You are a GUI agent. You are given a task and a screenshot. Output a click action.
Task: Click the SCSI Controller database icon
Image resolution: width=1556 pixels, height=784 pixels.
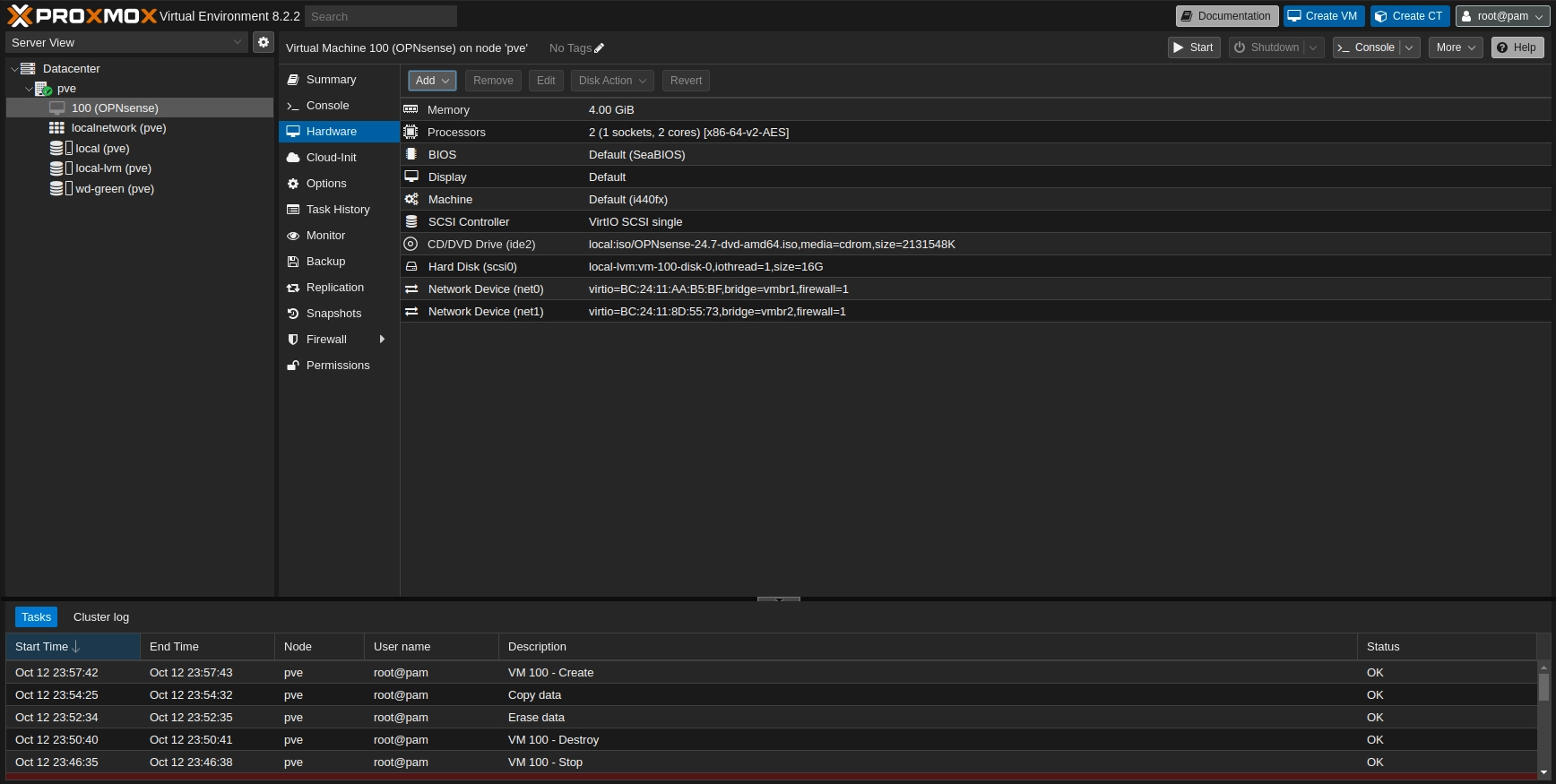click(x=411, y=221)
